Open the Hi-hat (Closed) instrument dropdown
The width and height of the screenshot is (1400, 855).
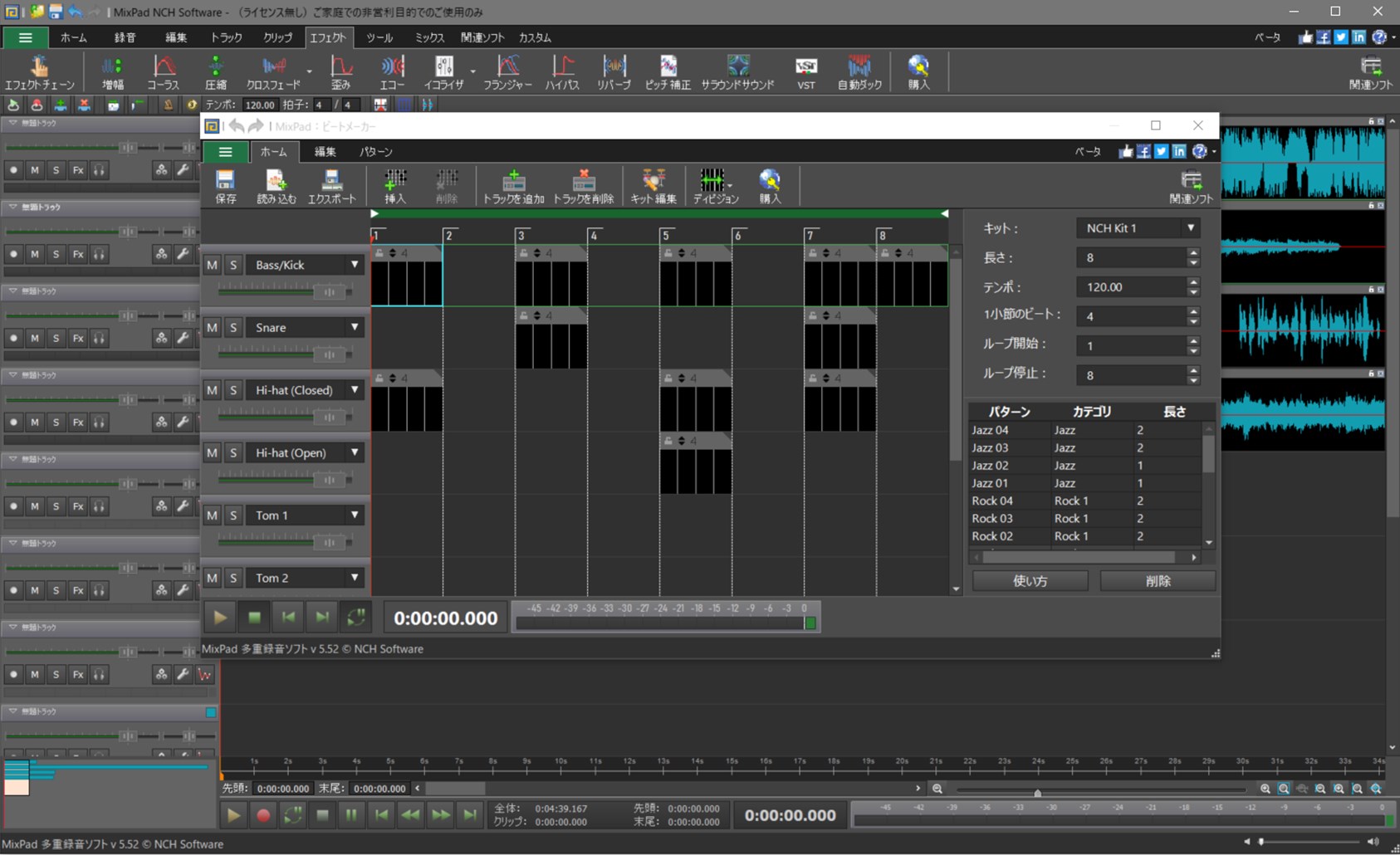click(355, 389)
